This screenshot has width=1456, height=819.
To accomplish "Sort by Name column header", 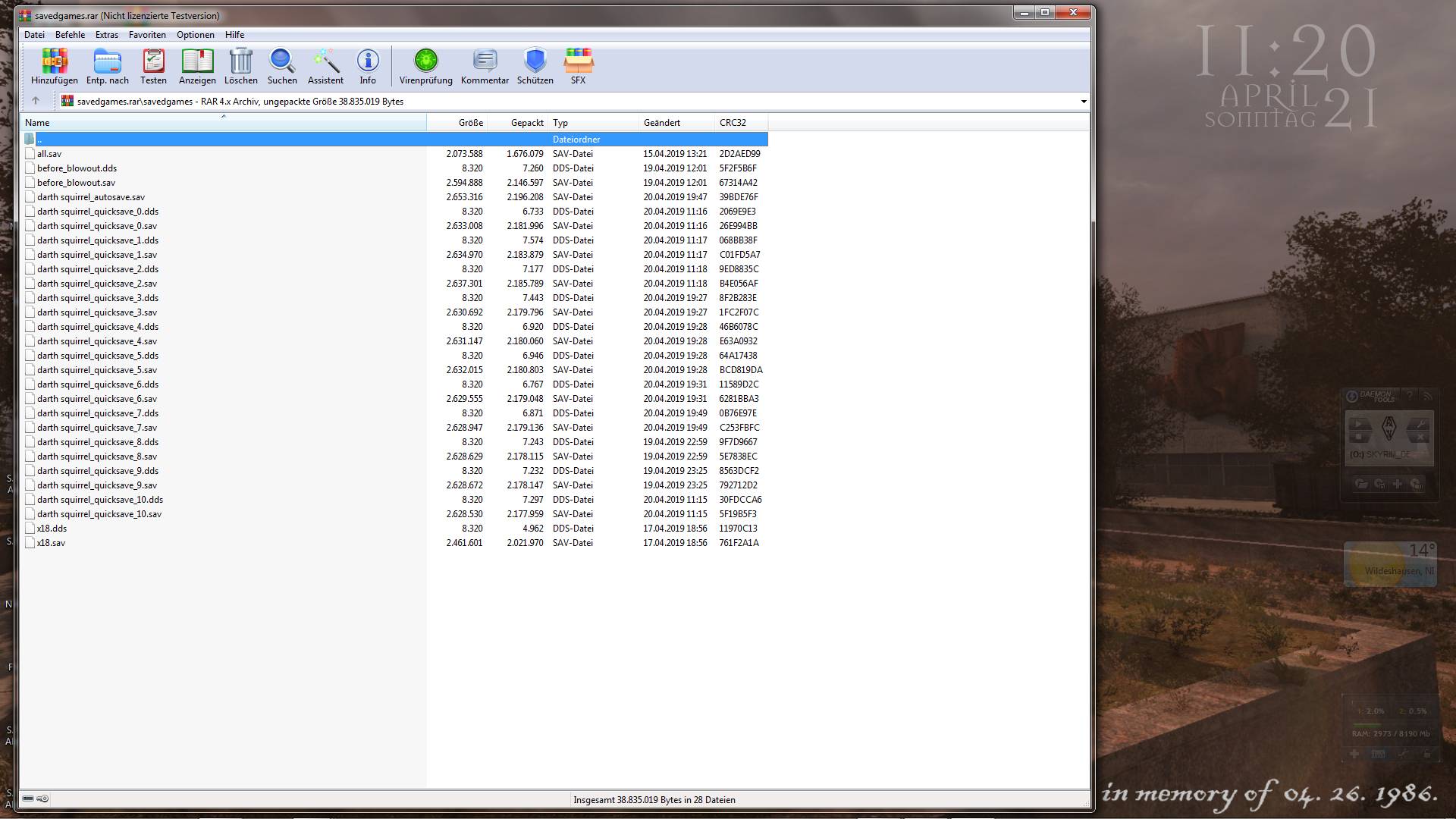I will (37, 123).
